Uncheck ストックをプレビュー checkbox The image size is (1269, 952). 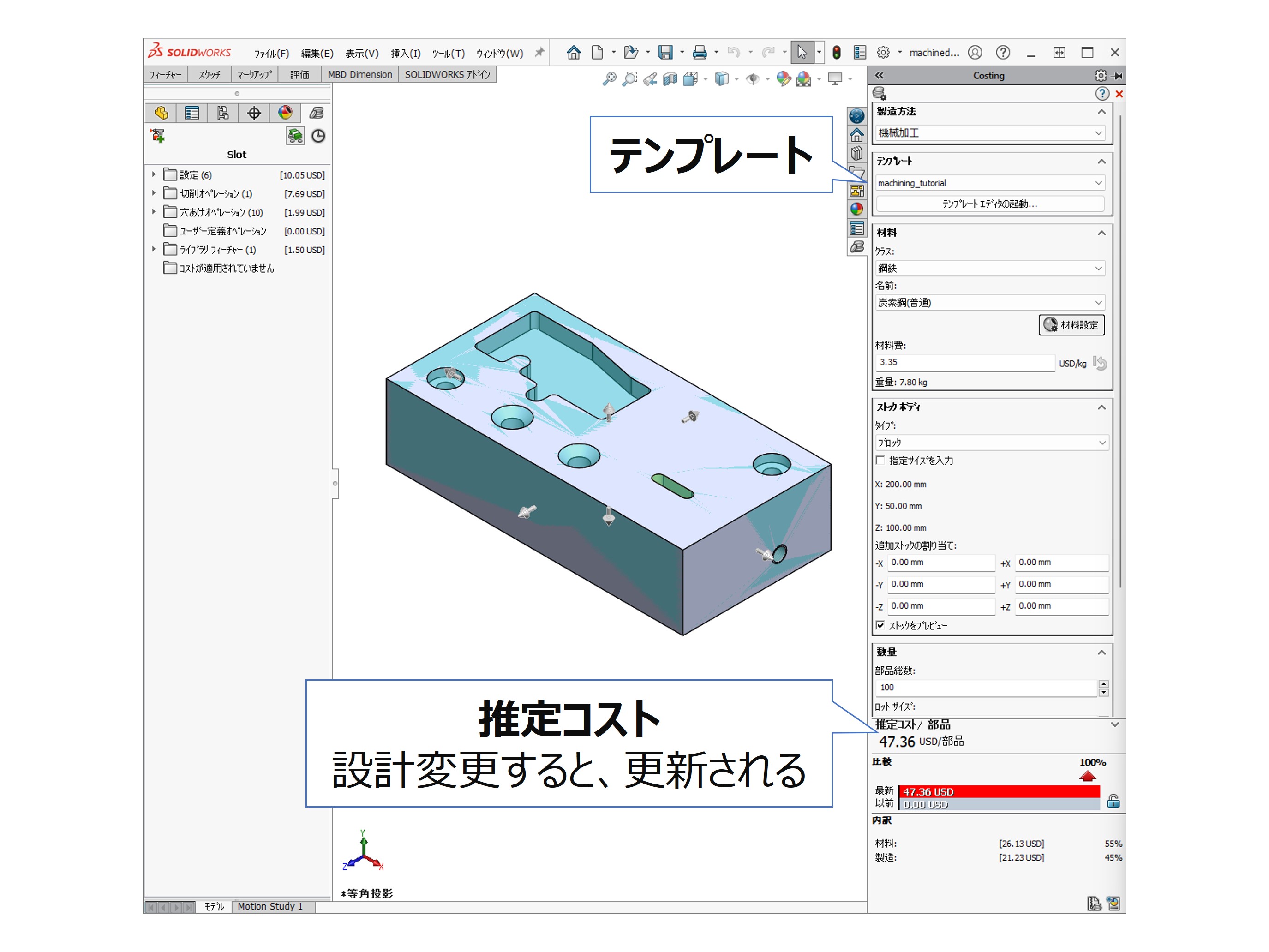(x=880, y=625)
